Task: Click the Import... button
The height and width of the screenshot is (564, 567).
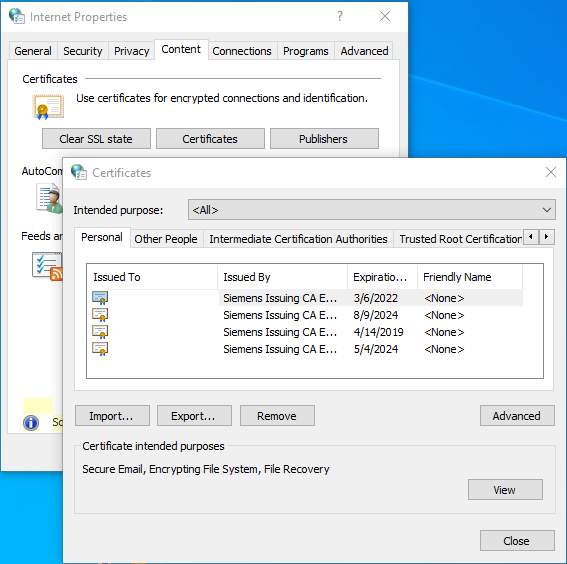Action: click(x=112, y=416)
